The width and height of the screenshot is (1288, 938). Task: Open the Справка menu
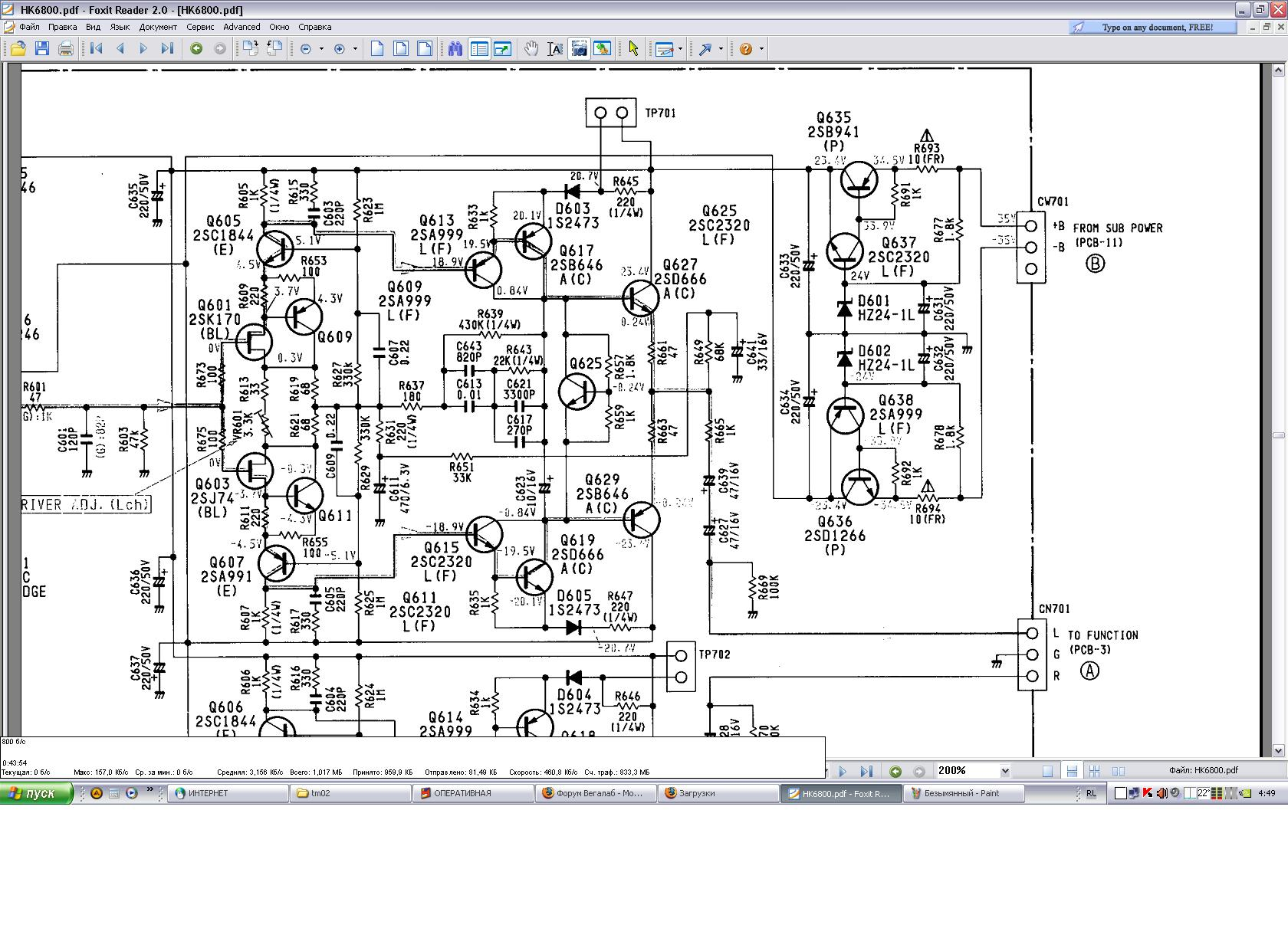pyautogui.click(x=314, y=27)
